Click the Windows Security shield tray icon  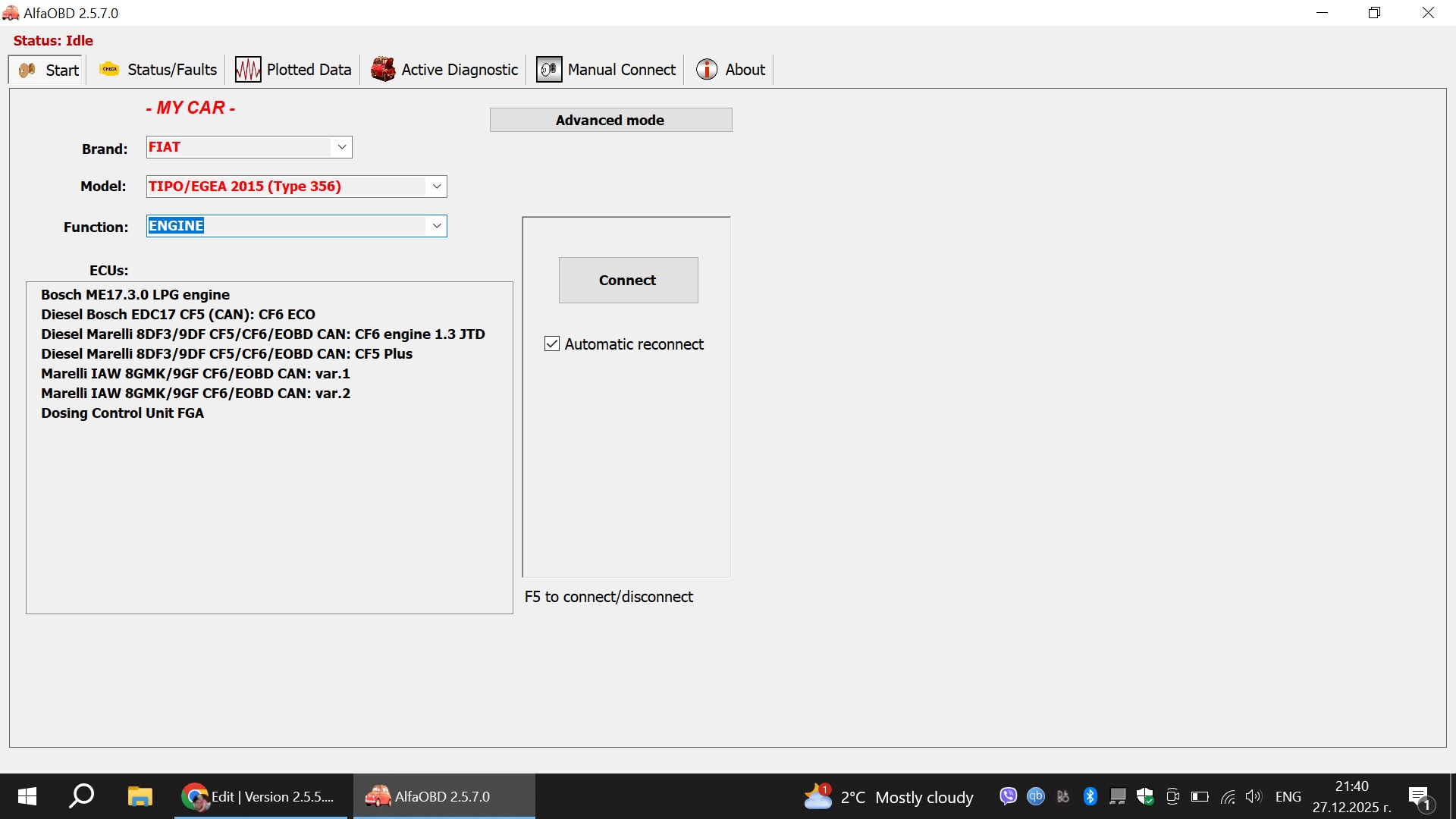pyautogui.click(x=1145, y=796)
